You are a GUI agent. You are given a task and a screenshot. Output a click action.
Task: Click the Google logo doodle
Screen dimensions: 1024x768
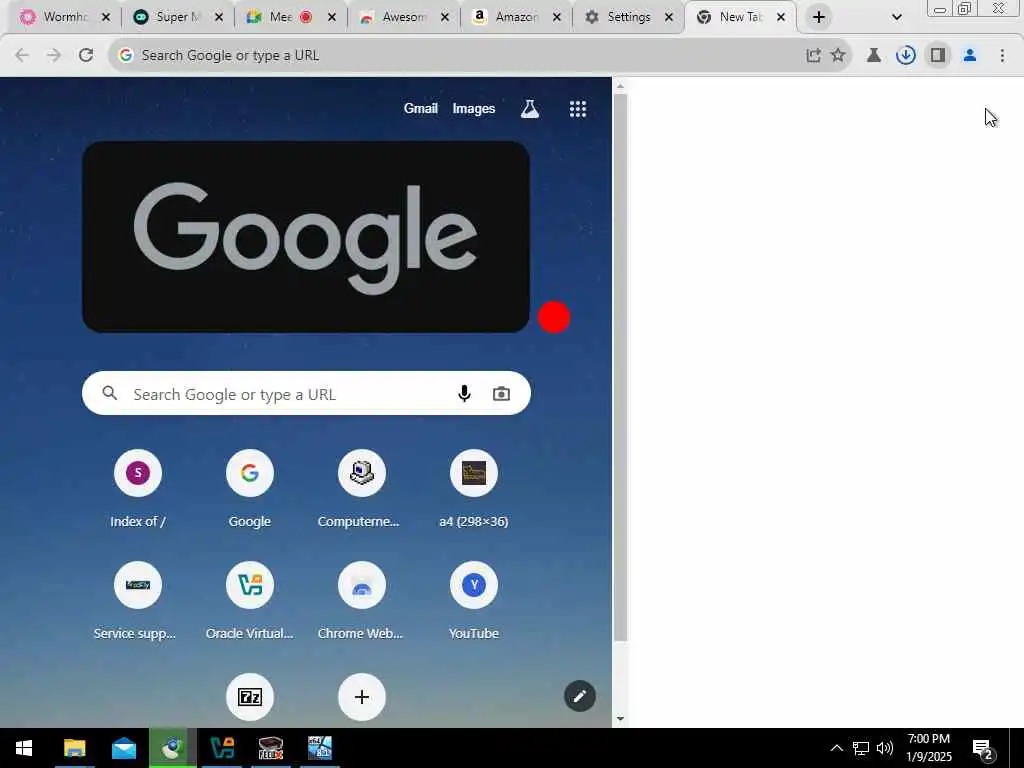[306, 236]
